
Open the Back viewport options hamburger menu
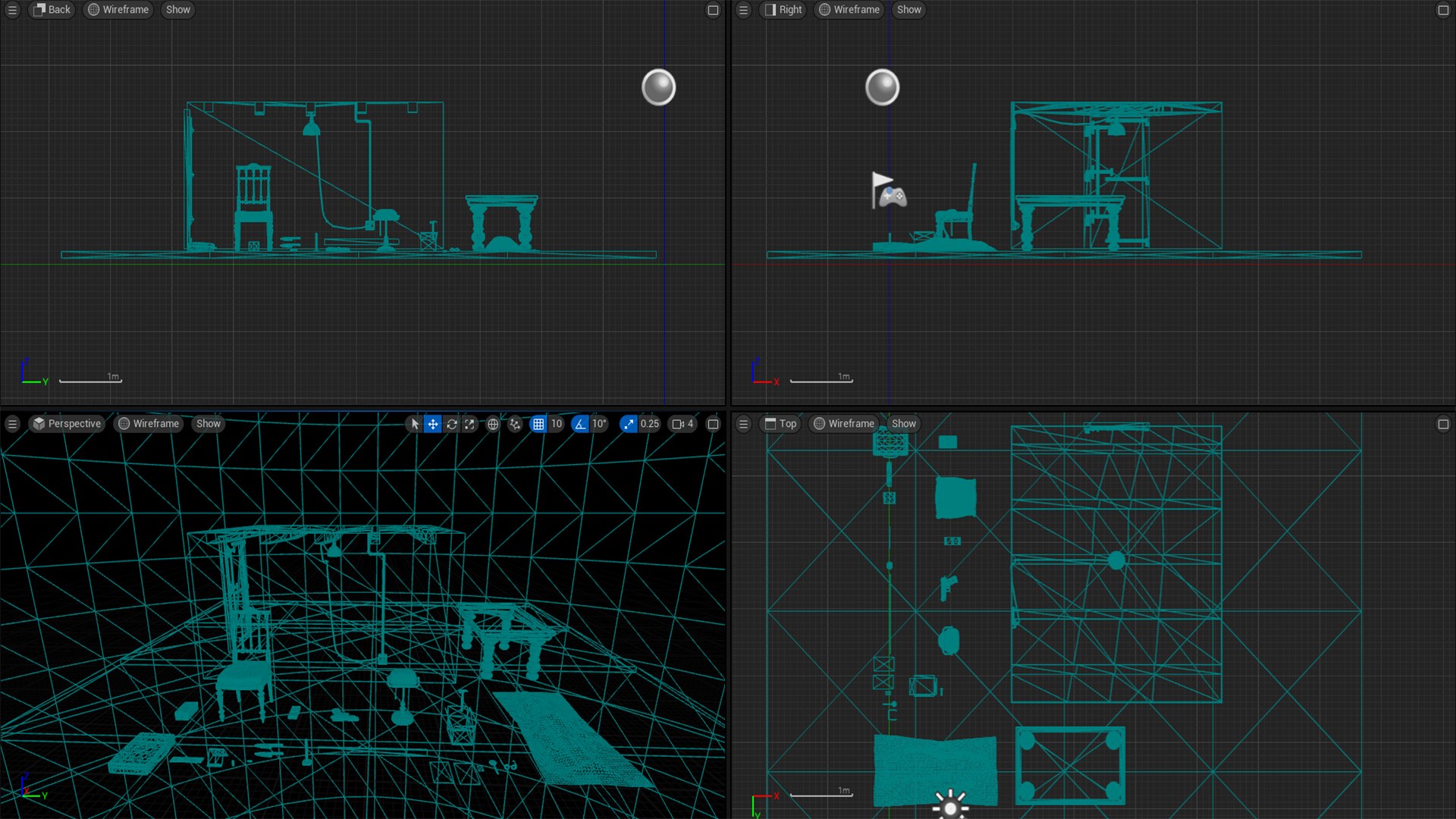pyautogui.click(x=12, y=10)
